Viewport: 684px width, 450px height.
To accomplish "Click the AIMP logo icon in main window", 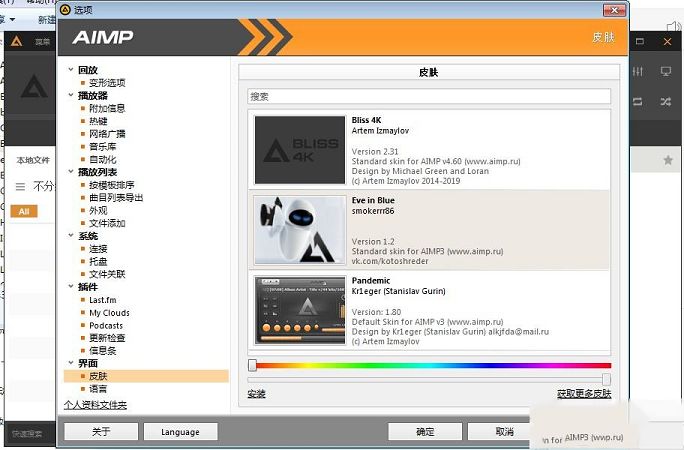I will [17, 41].
